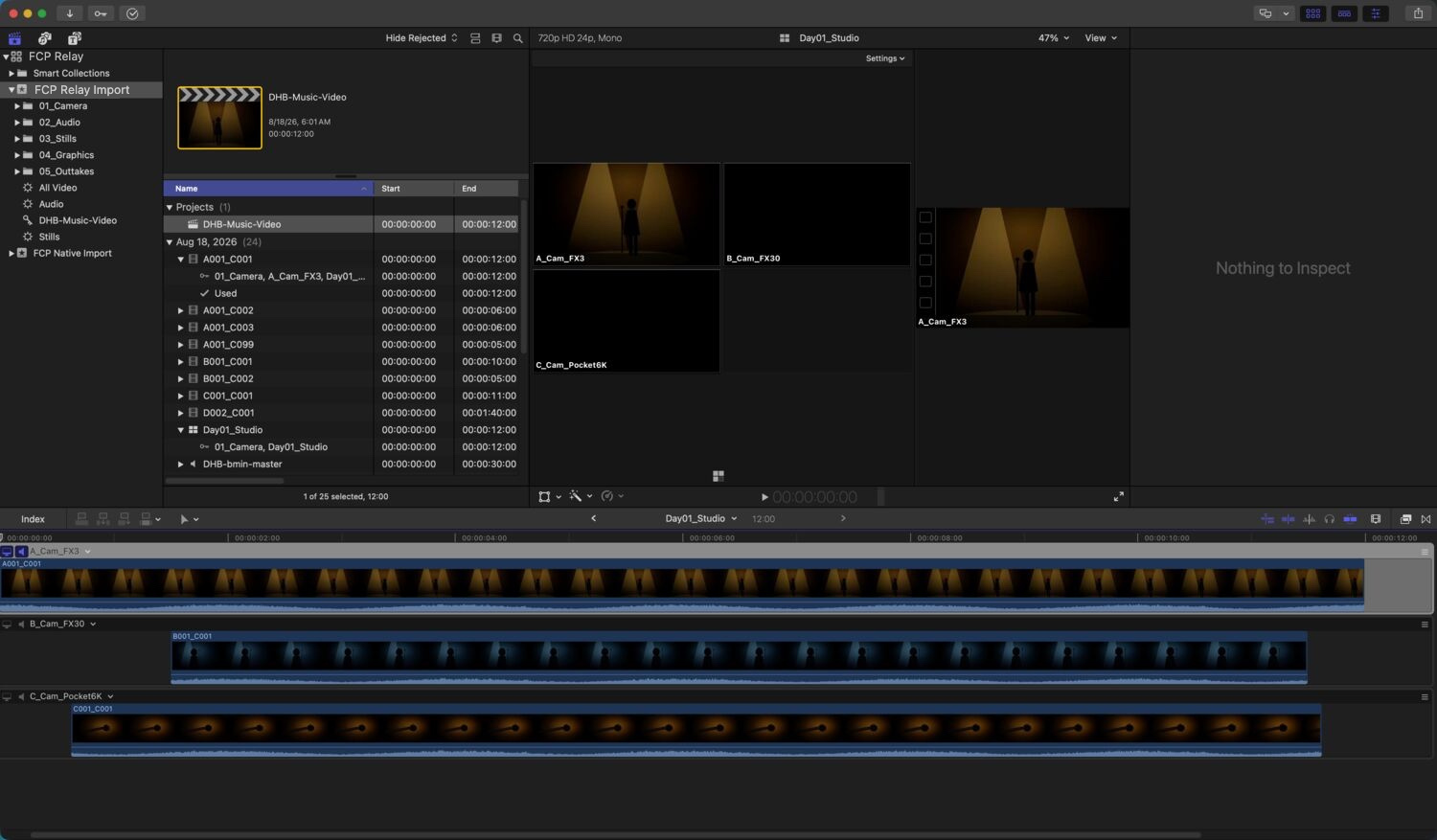Show Background Tasks checkmark icon

click(132, 13)
